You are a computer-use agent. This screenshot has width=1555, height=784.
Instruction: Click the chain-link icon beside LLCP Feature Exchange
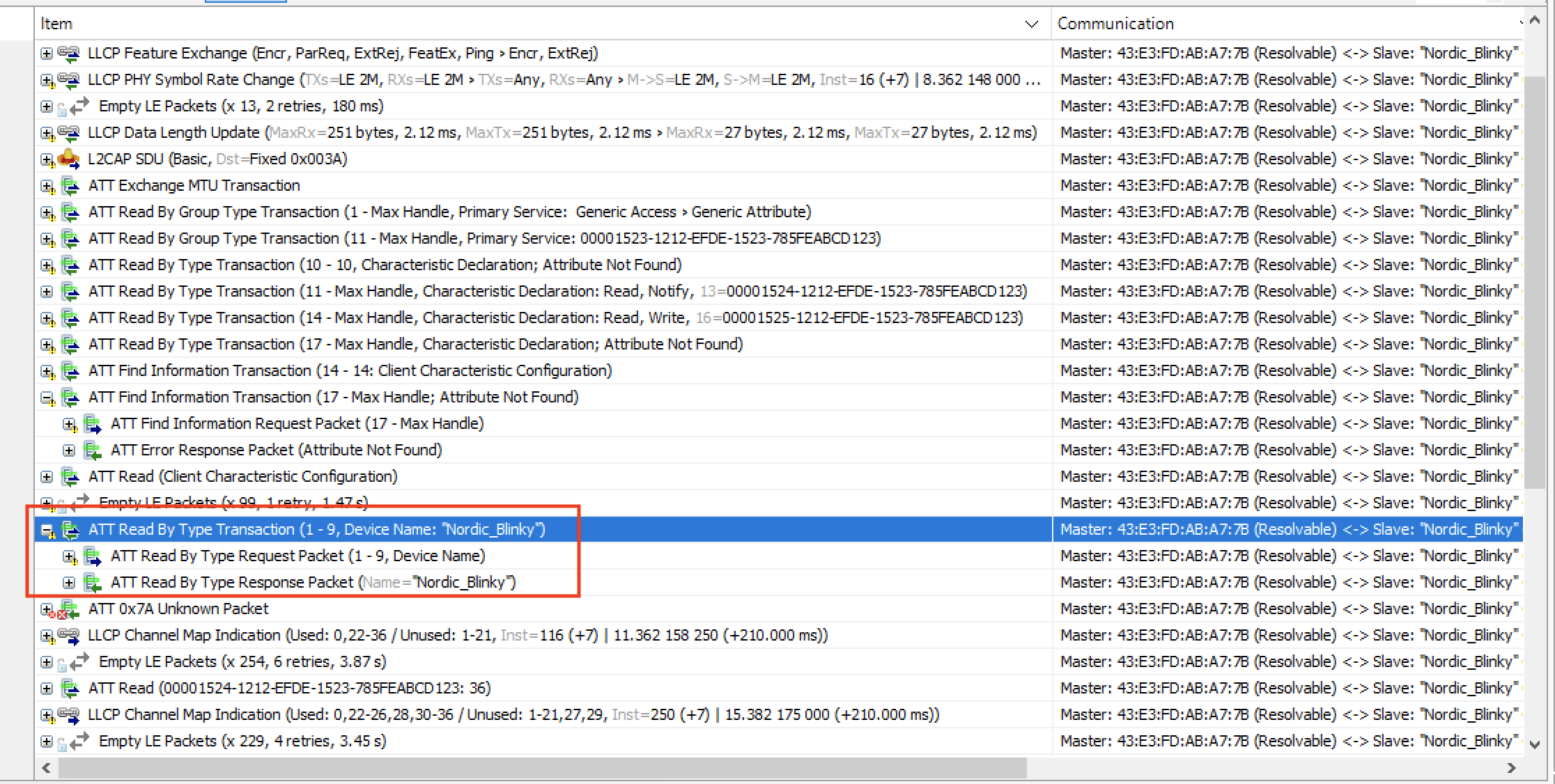pyautogui.click(x=69, y=53)
